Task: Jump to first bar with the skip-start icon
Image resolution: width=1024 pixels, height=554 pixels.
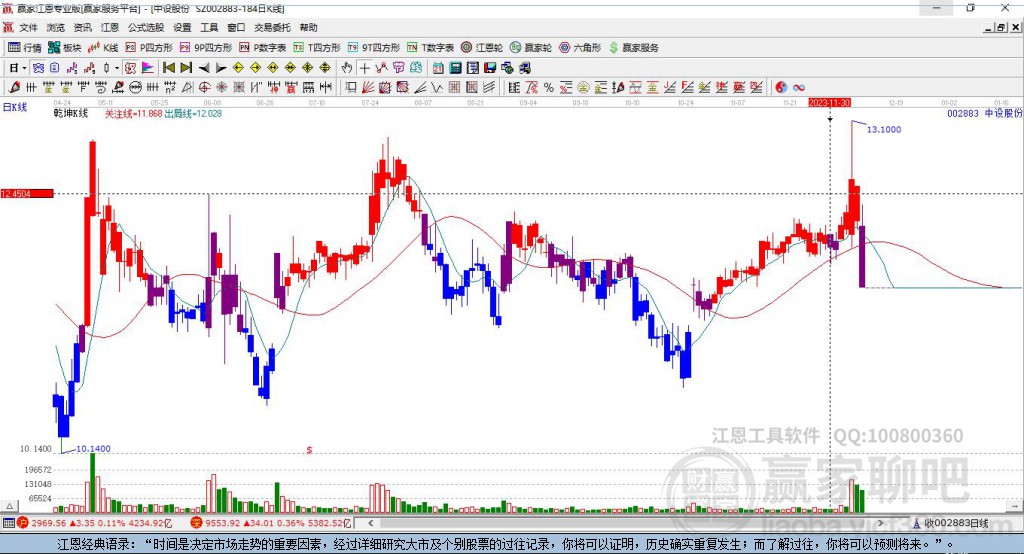Action: [x=168, y=68]
